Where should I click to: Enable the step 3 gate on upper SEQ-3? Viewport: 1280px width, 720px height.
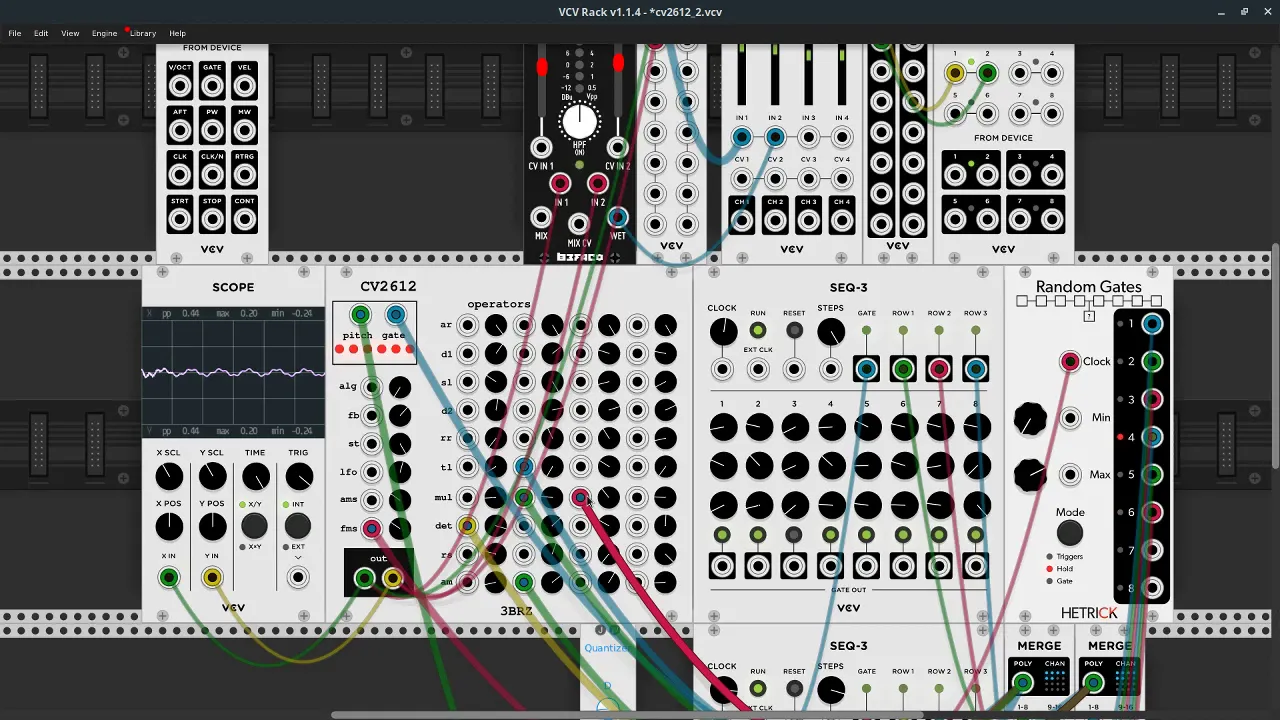coord(794,536)
